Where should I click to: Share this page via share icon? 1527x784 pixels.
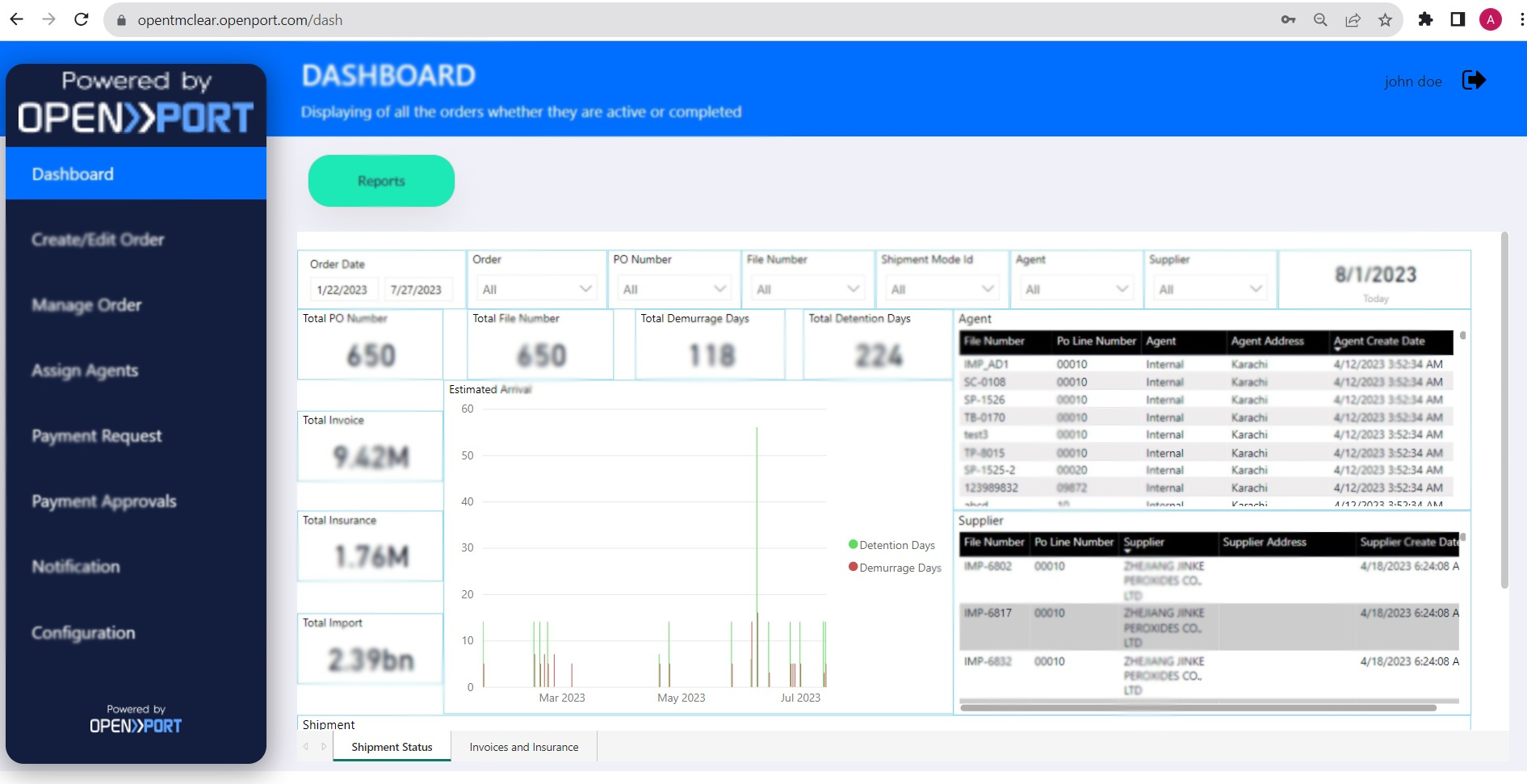[x=1353, y=20]
